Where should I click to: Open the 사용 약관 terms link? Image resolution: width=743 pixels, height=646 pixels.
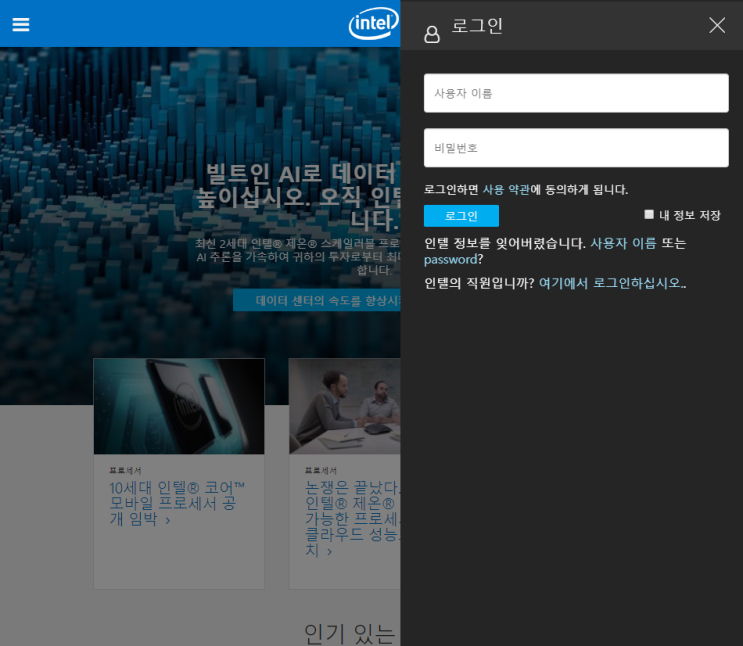click(x=506, y=190)
